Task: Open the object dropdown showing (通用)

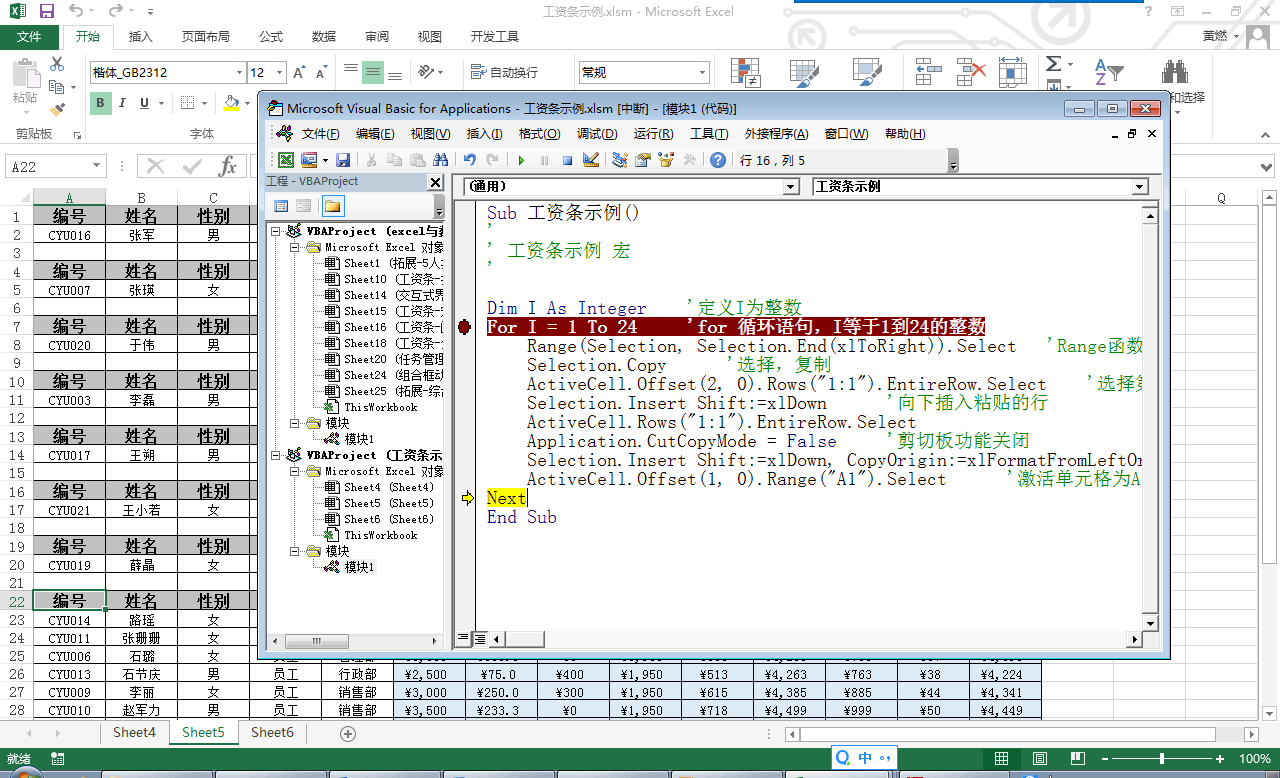Action: point(790,187)
